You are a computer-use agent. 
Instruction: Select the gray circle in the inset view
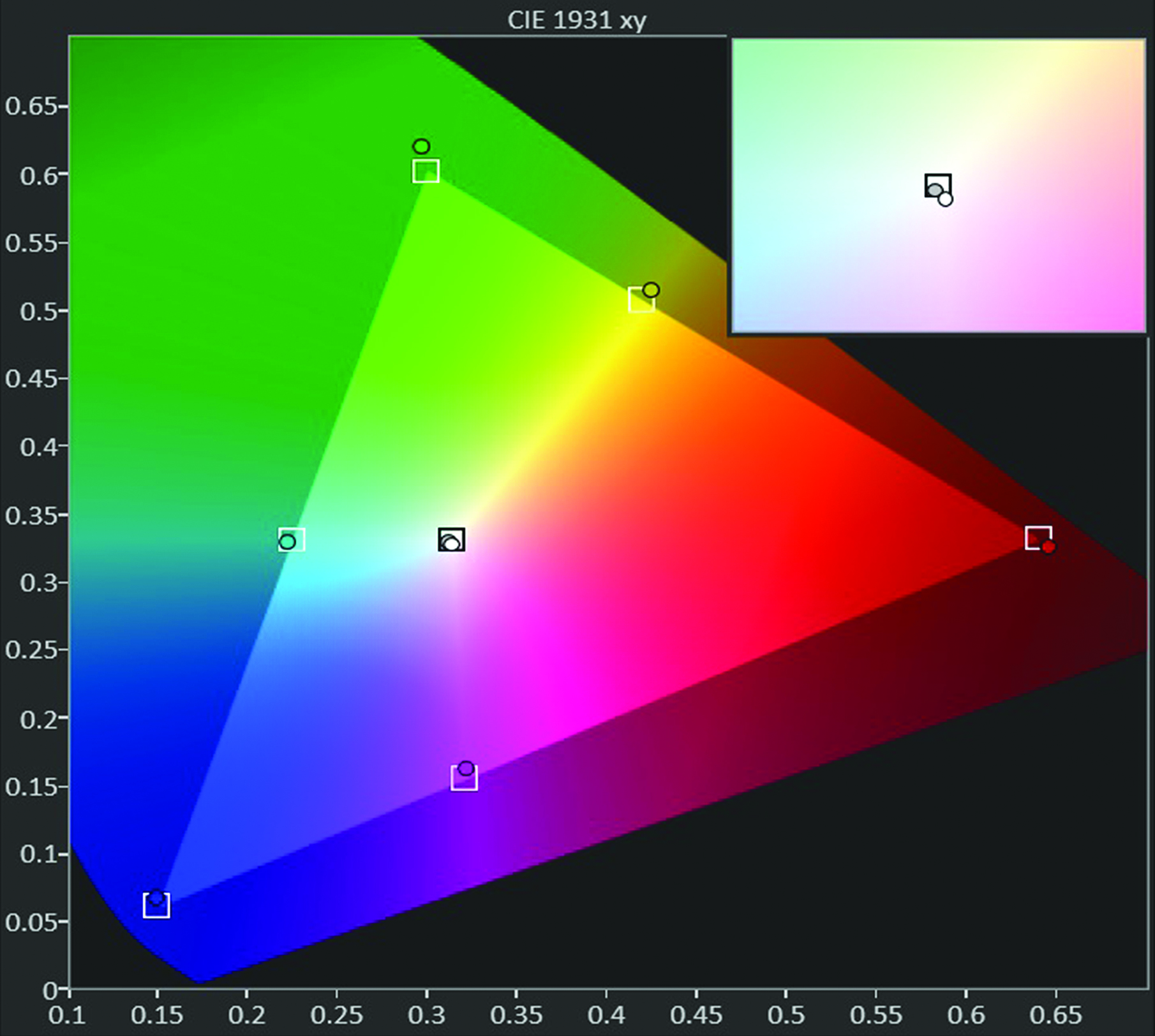[935, 190]
